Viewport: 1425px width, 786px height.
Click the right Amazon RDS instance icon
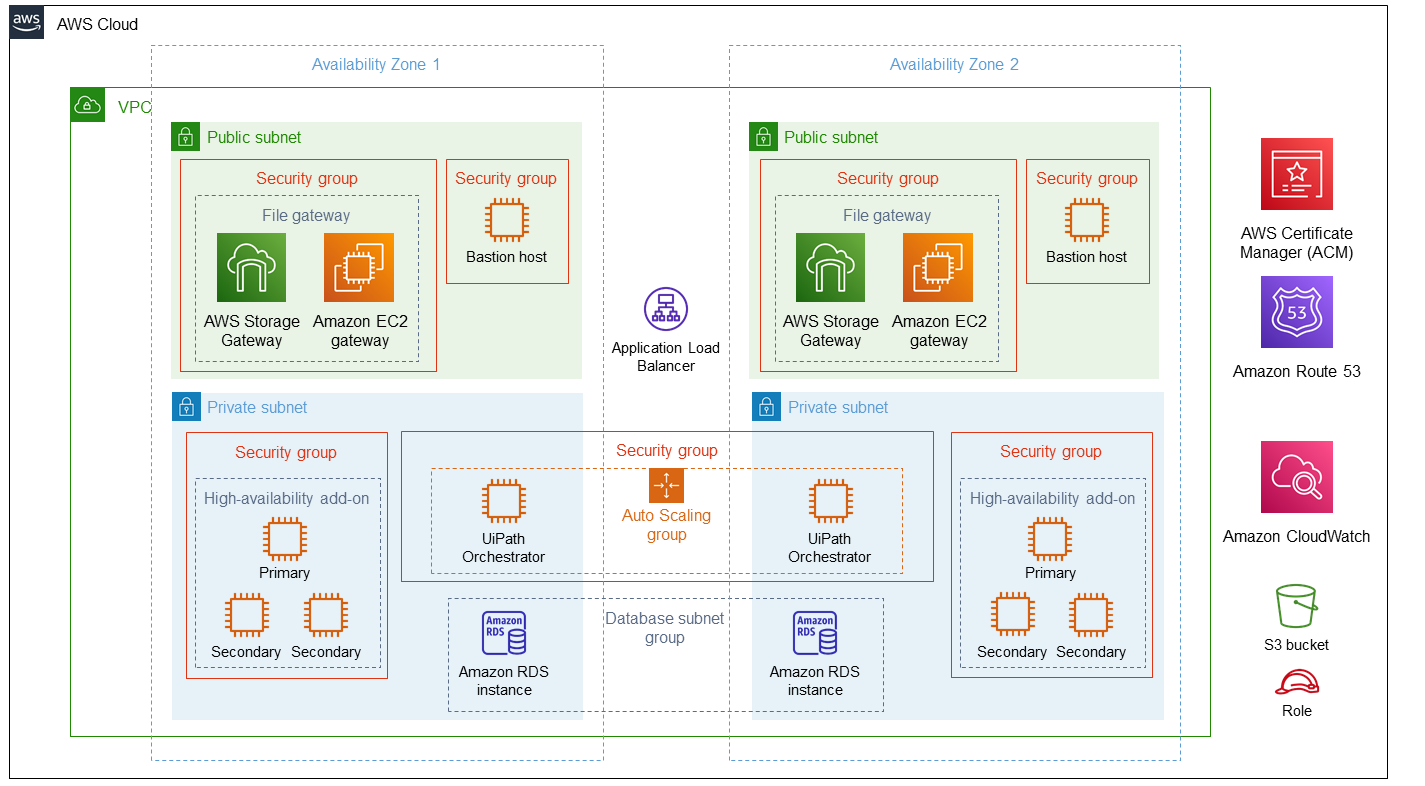pos(815,634)
